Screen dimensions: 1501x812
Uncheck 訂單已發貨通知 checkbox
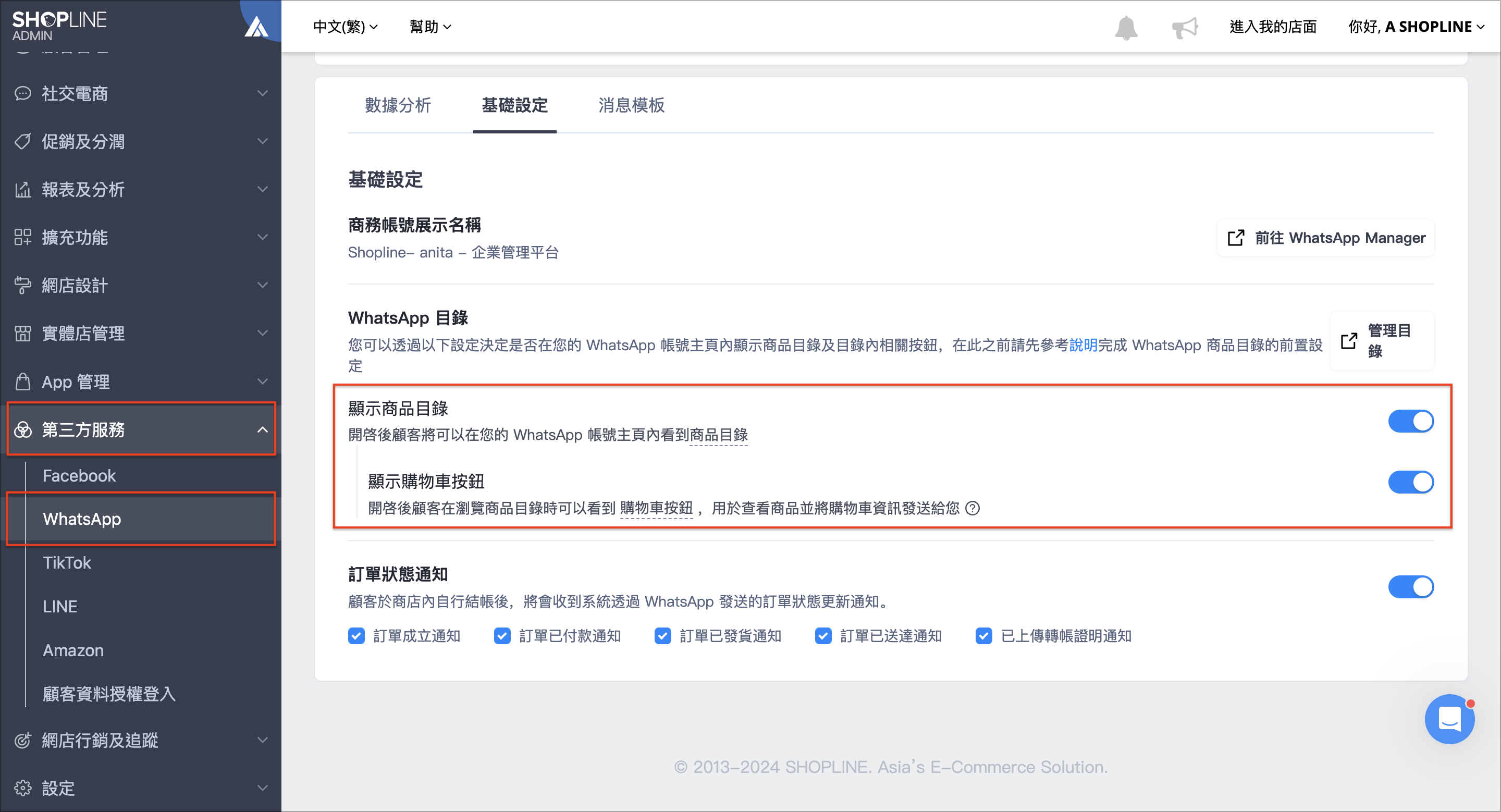(662, 635)
